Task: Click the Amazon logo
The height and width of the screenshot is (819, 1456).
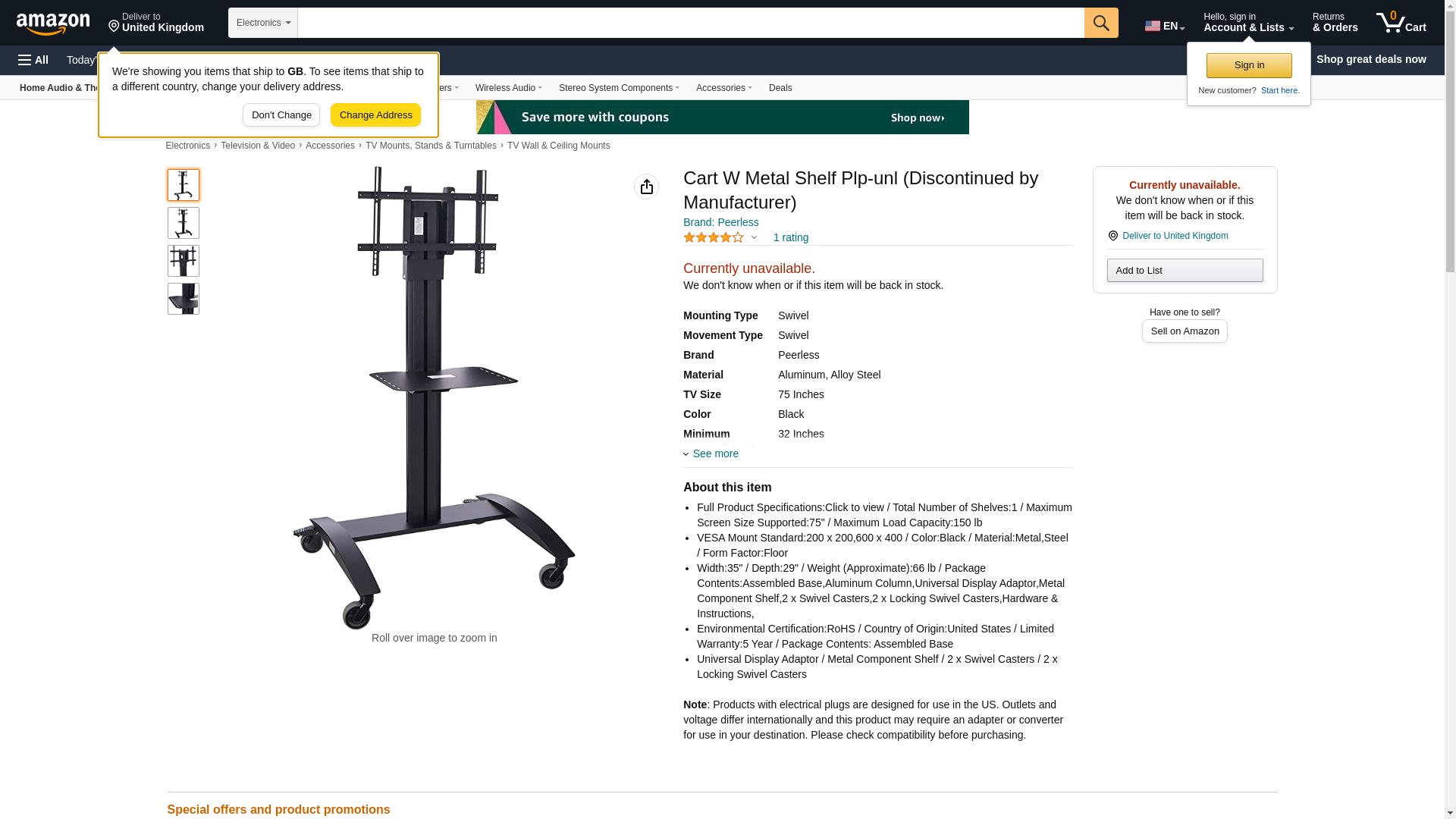Action: click(x=53, y=24)
